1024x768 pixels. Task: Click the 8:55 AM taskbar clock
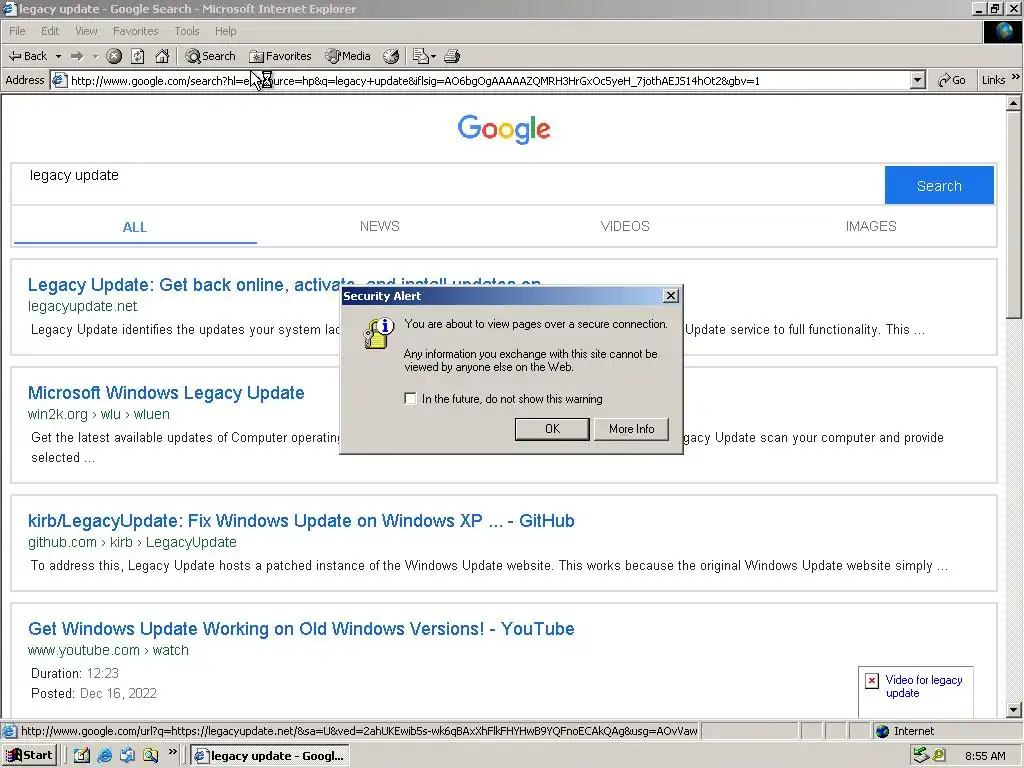tap(985, 756)
